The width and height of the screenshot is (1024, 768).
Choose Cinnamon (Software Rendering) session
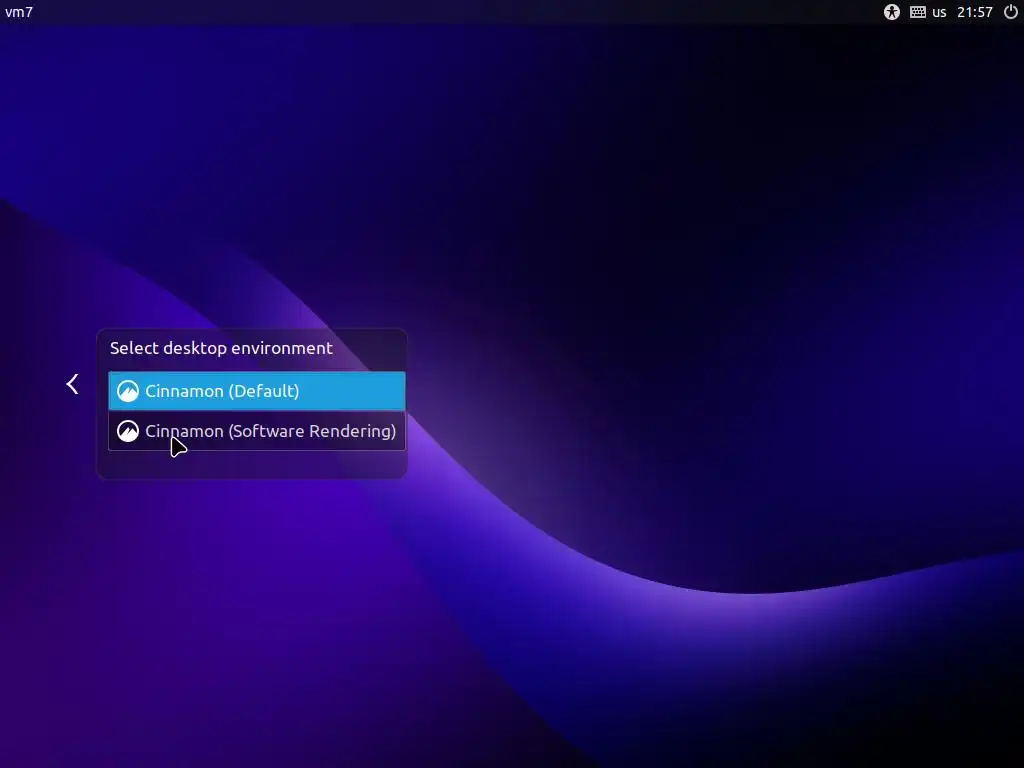257,431
